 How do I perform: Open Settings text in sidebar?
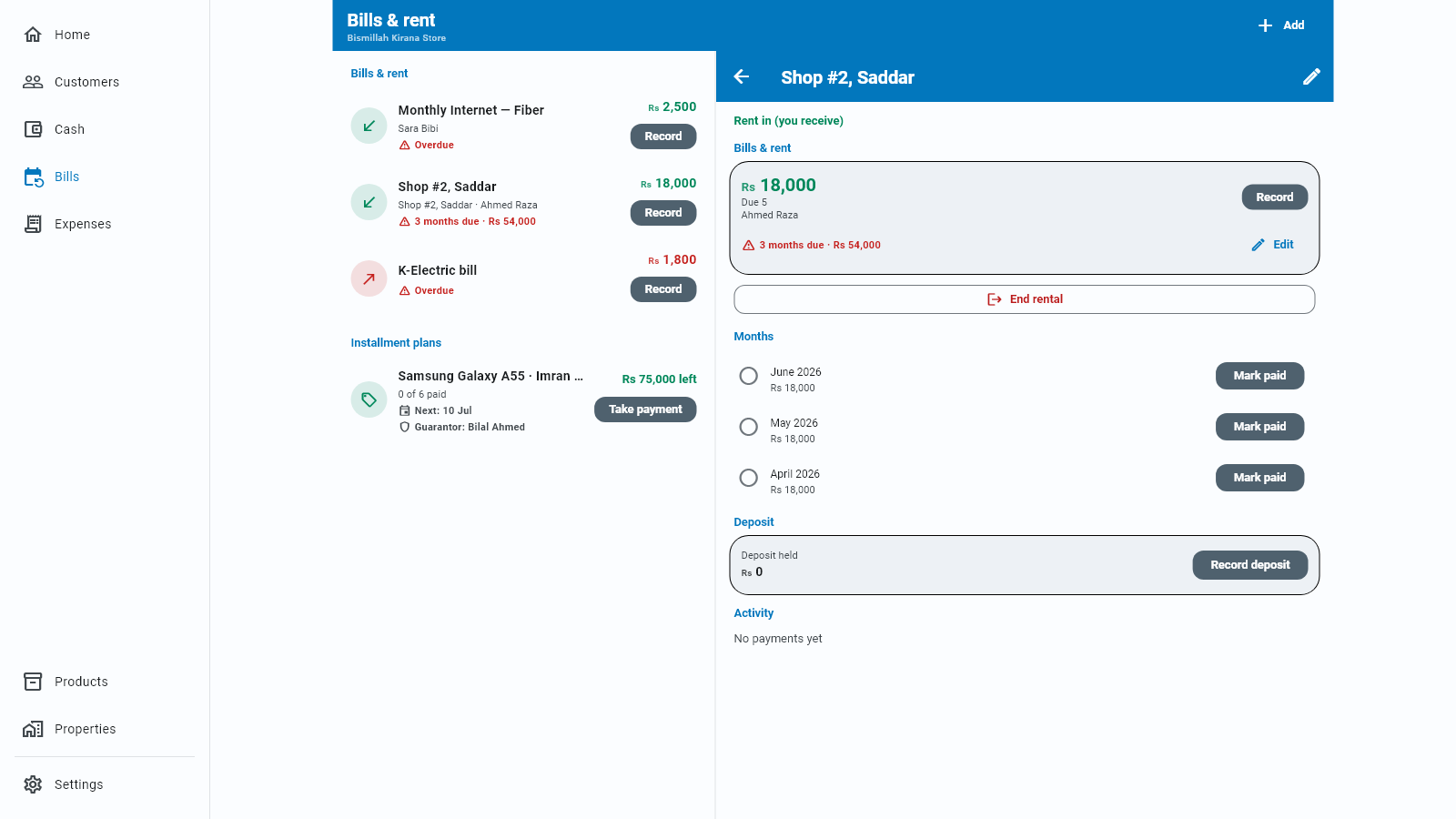coord(79,784)
